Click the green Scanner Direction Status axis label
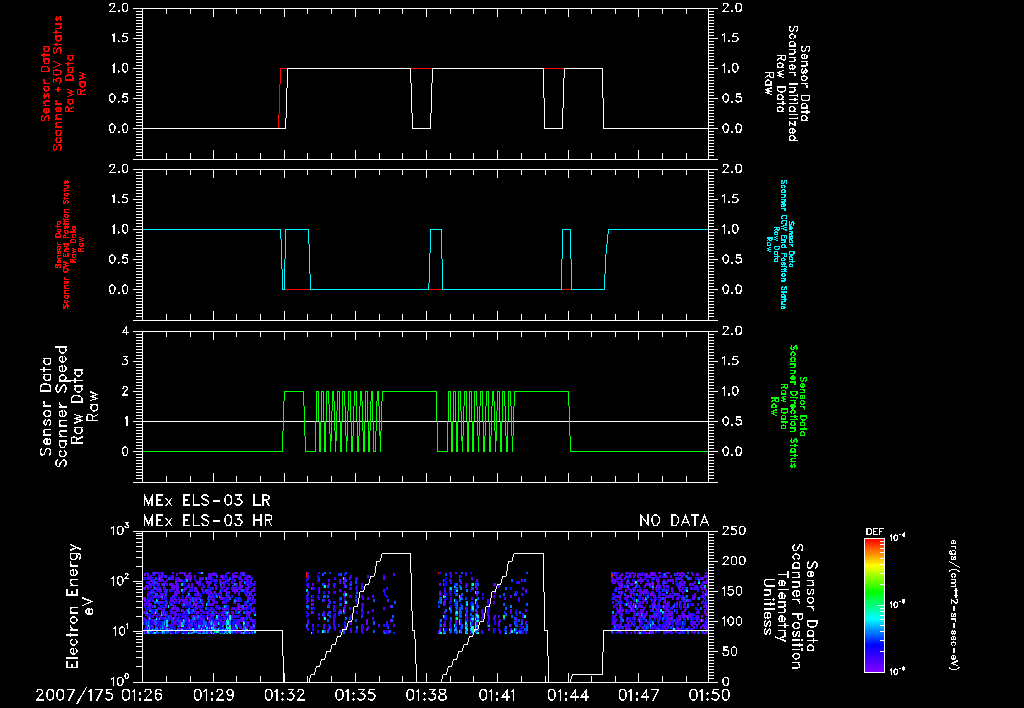 pos(788,406)
